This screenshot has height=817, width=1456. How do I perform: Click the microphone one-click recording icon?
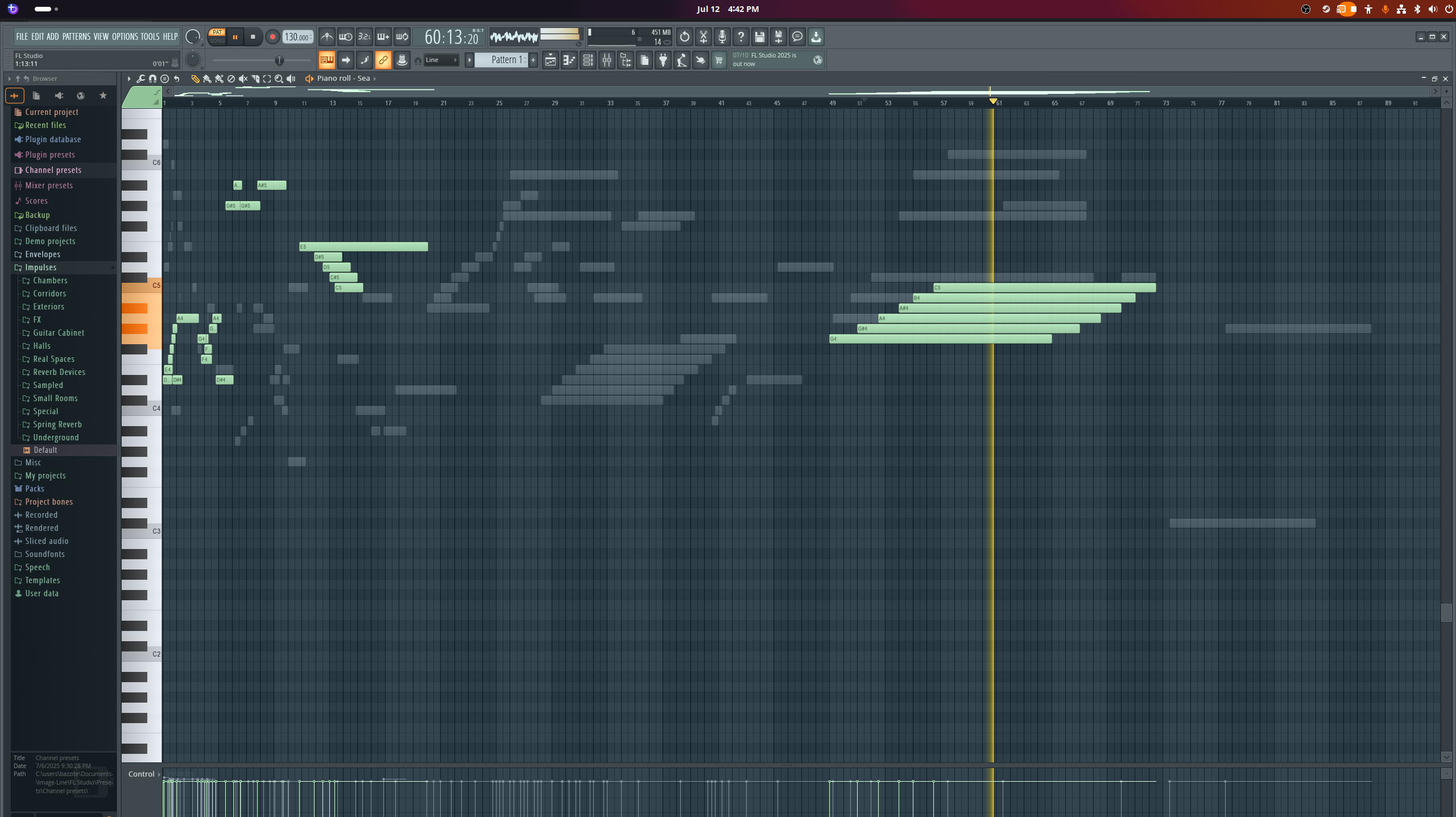[x=722, y=37]
